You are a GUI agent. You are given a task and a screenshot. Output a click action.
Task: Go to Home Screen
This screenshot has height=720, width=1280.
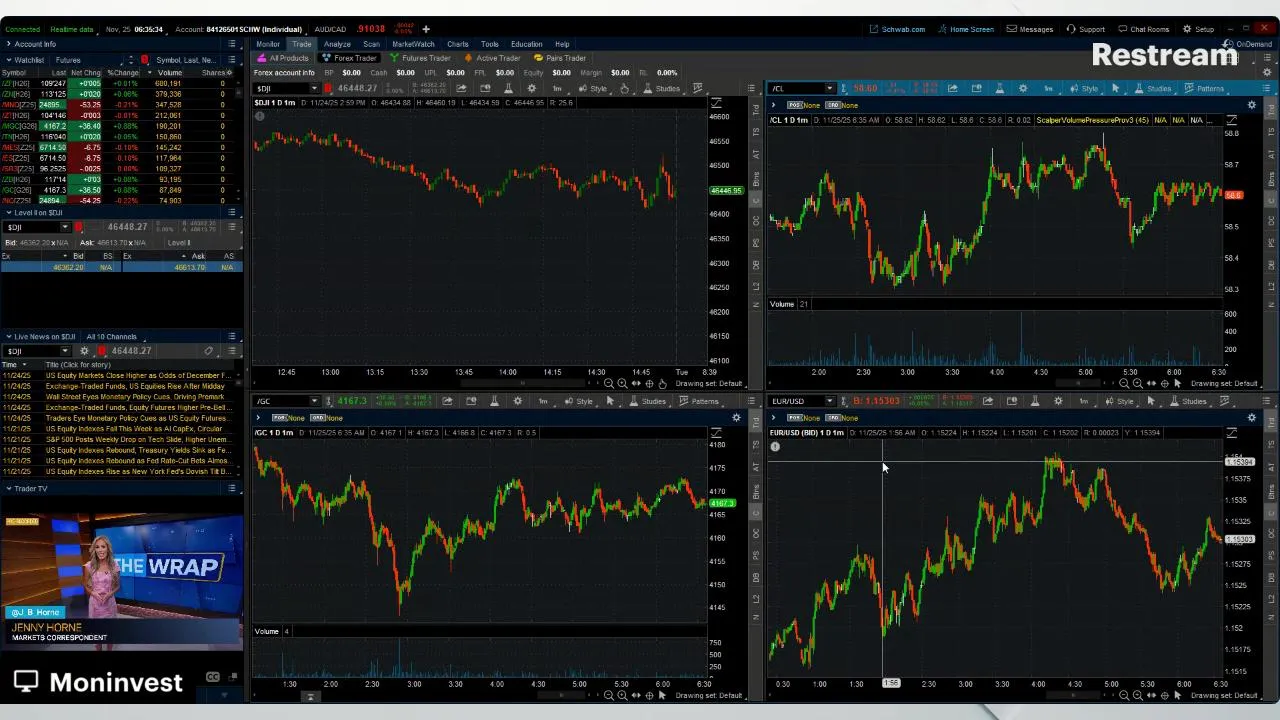965,29
